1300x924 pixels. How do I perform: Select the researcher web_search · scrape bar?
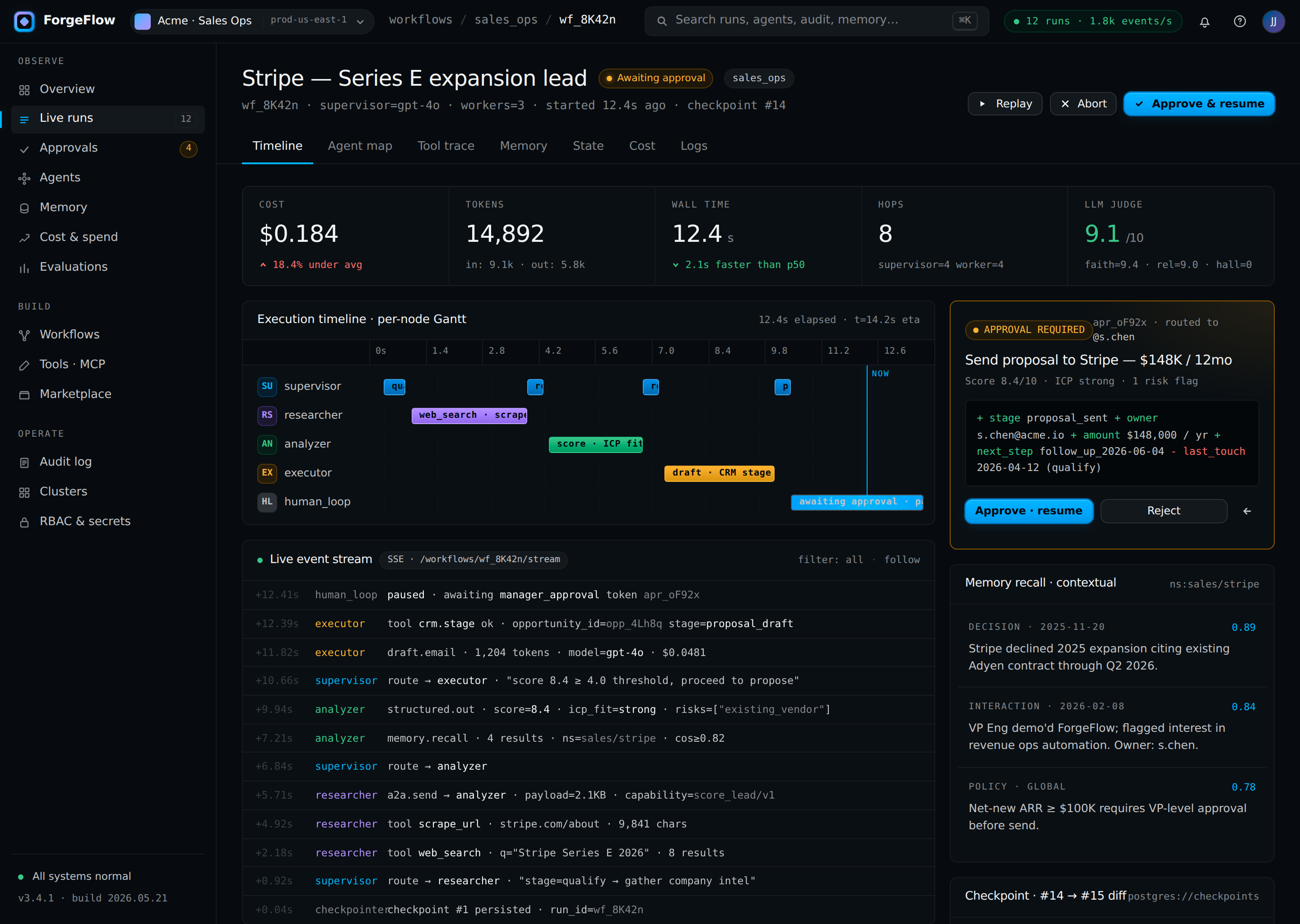(469, 416)
